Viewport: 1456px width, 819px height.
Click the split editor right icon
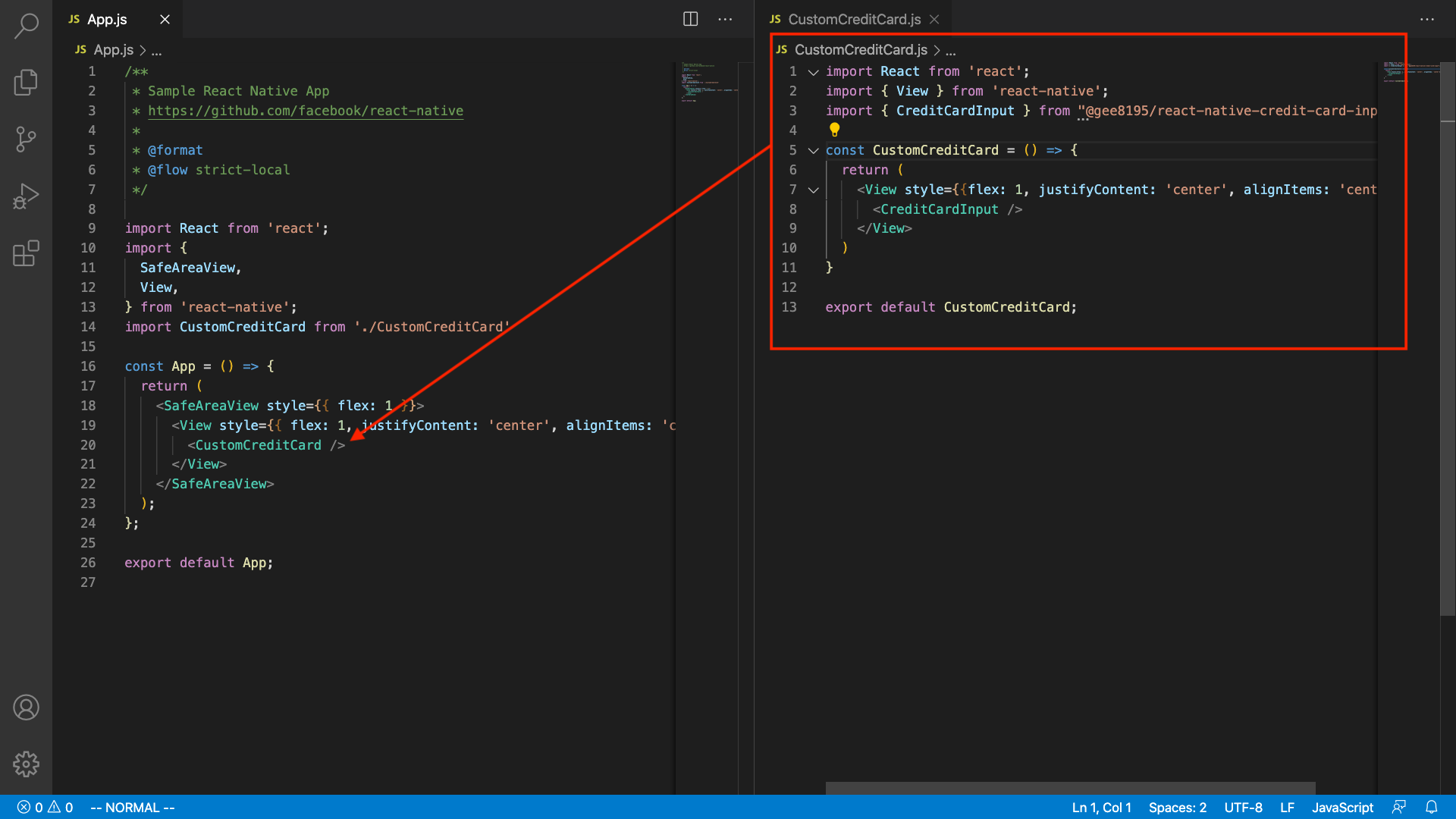pyautogui.click(x=690, y=19)
